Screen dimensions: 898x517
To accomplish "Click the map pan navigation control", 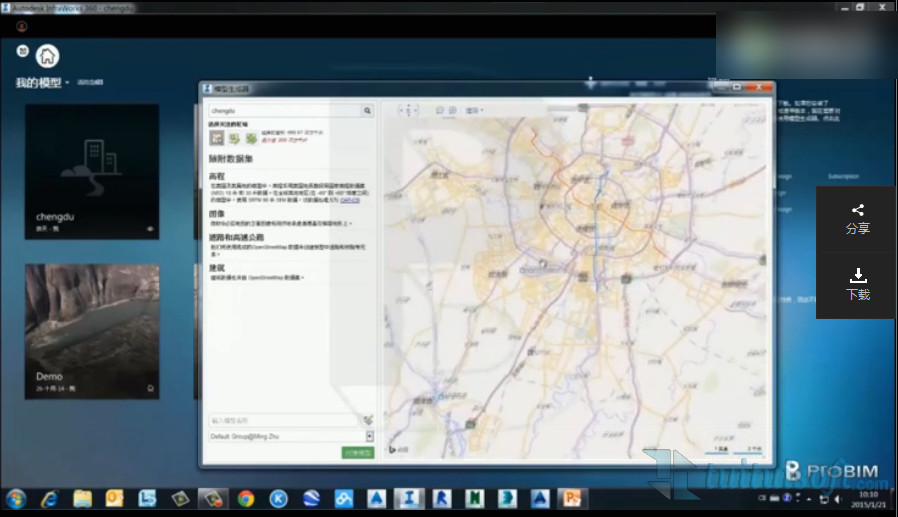I will pyautogui.click(x=408, y=111).
